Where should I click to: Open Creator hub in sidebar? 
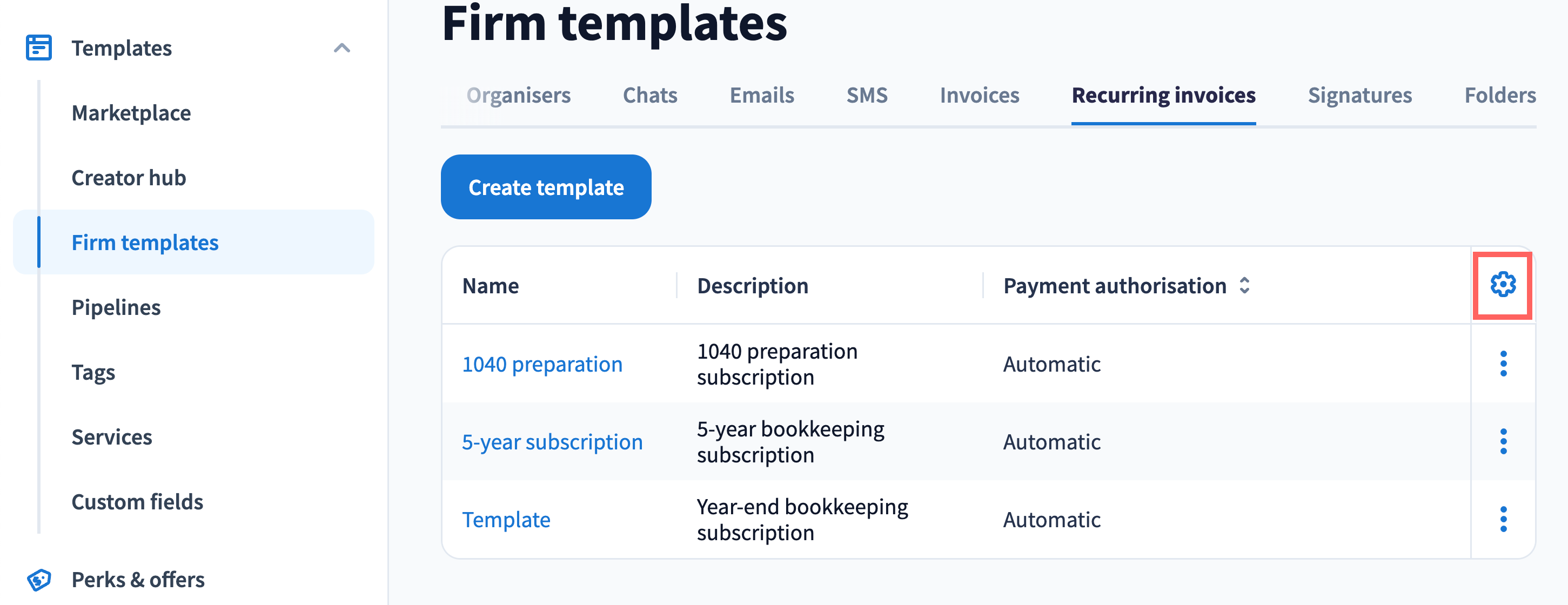(x=129, y=178)
